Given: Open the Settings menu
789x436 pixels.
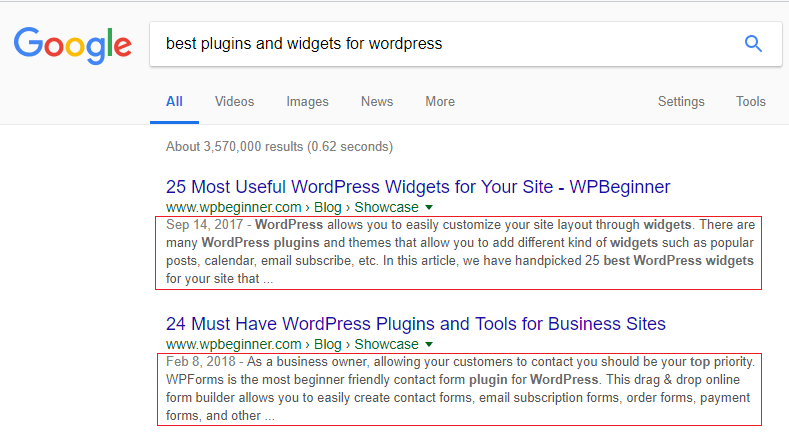Looking at the screenshot, I should pos(680,101).
